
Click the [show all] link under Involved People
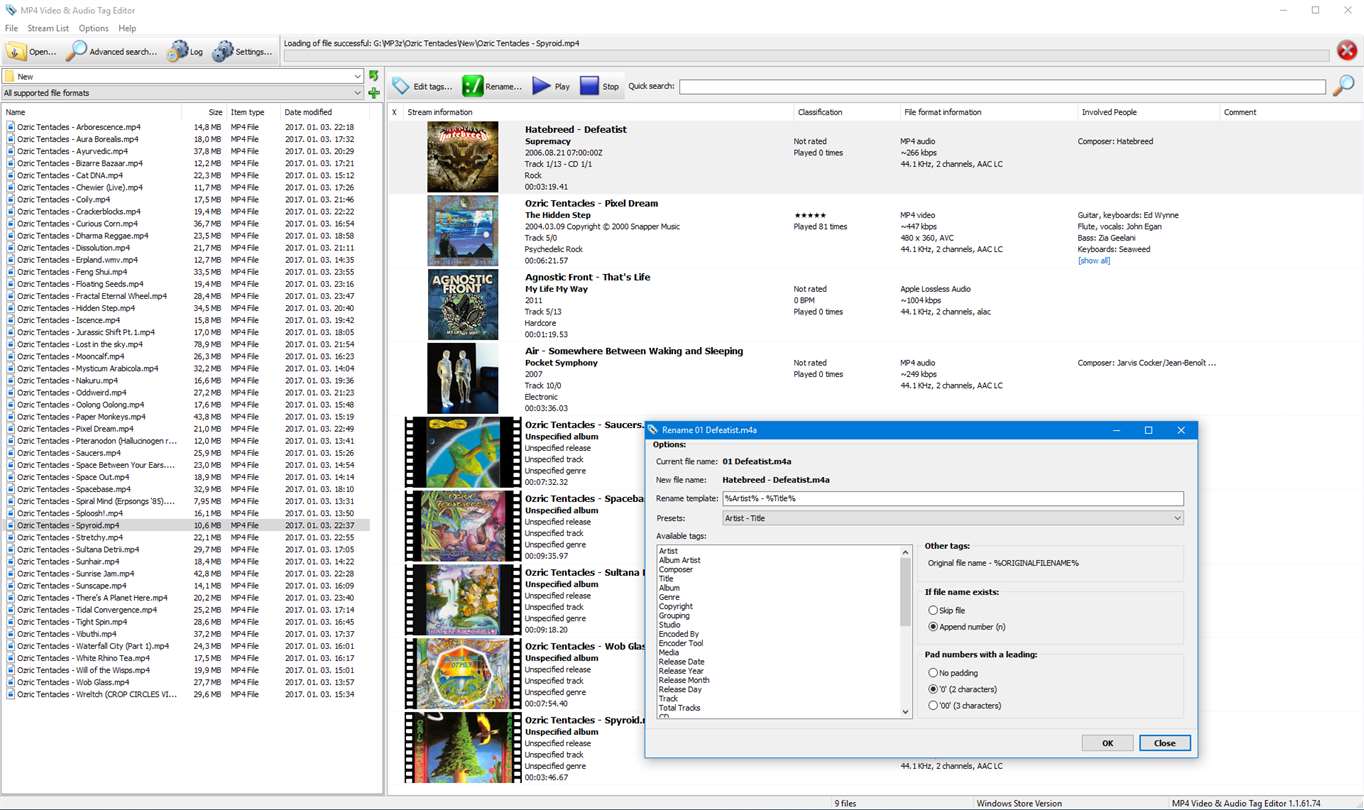(x=1094, y=261)
